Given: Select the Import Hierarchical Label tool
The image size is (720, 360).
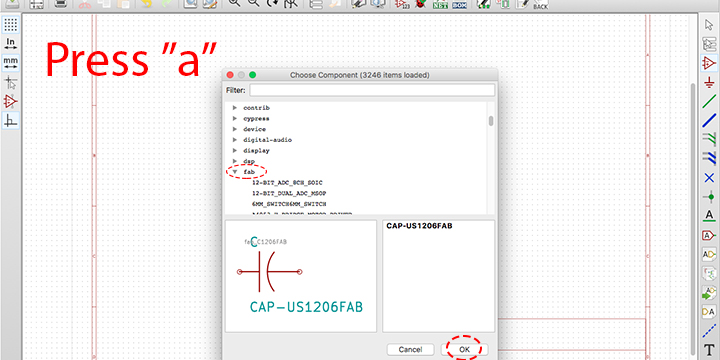Looking at the screenshot, I should pos(709,292).
